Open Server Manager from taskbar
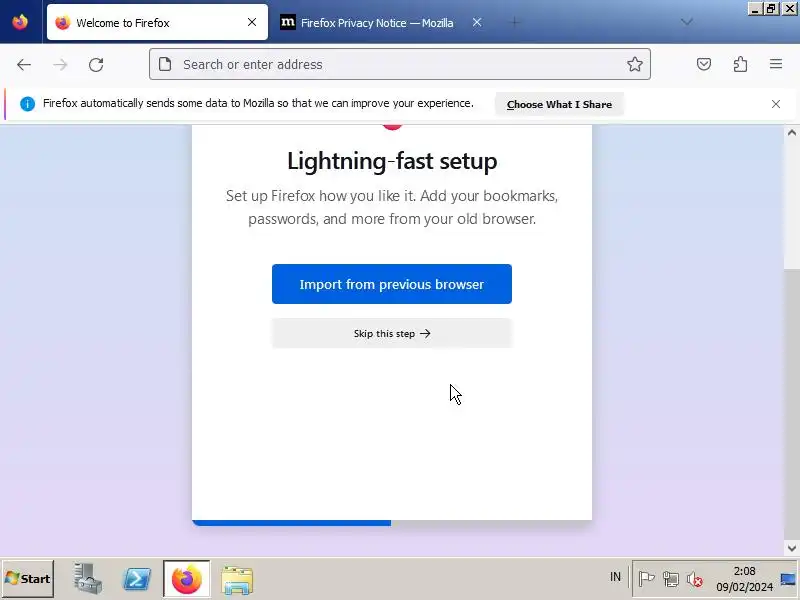The height and width of the screenshot is (600, 800). (87, 579)
